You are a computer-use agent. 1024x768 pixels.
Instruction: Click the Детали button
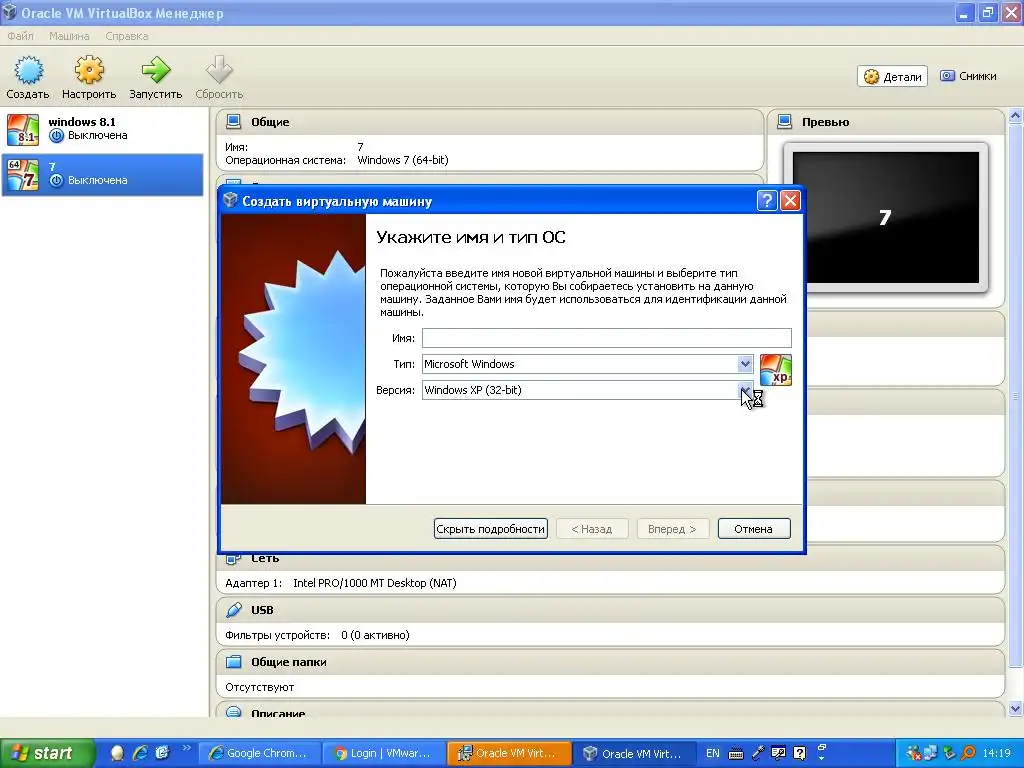pos(892,76)
